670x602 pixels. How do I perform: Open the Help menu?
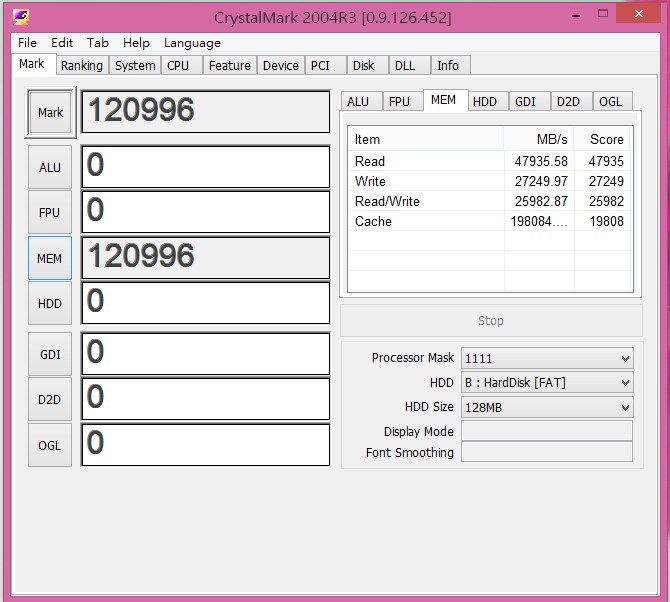[x=136, y=43]
